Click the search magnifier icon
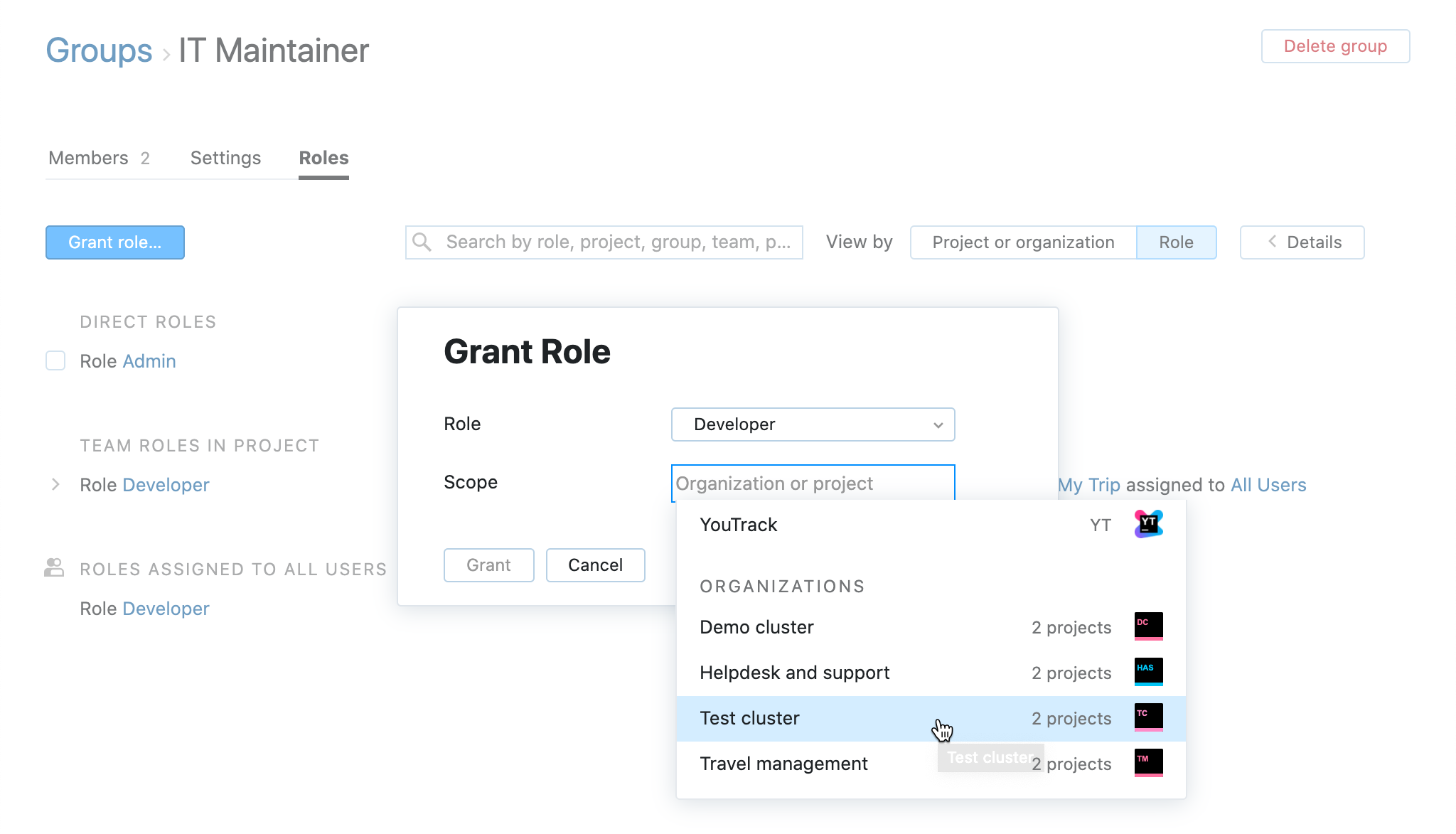 pos(422,242)
